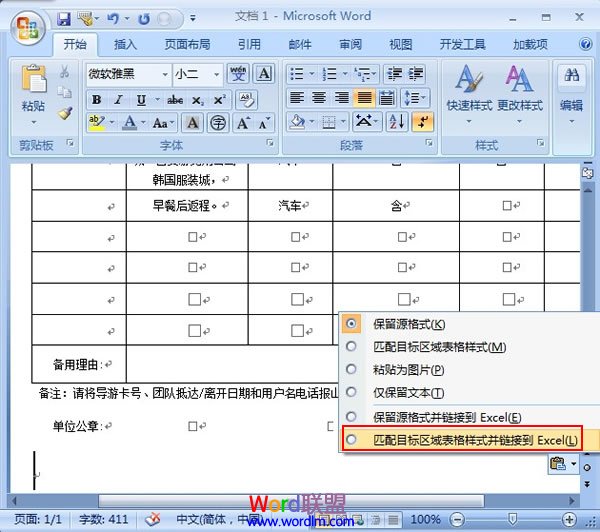
Task: Select the Format Painter brush icon
Action: coord(65,113)
